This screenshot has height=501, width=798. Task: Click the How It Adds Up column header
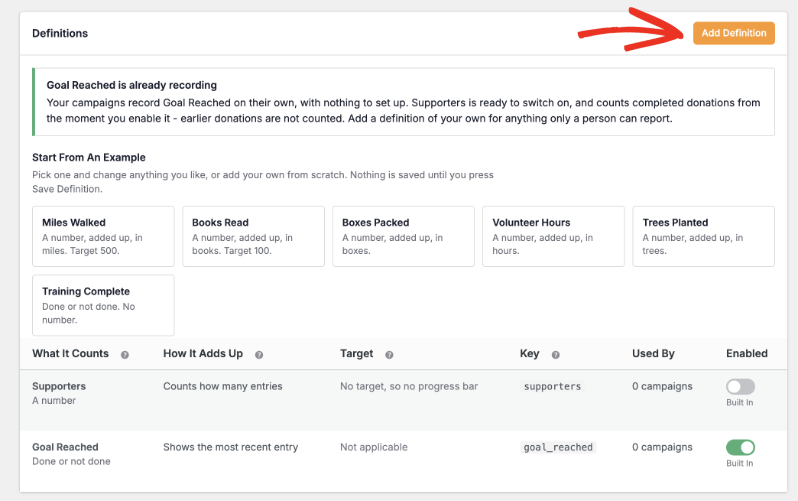coord(203,353)
